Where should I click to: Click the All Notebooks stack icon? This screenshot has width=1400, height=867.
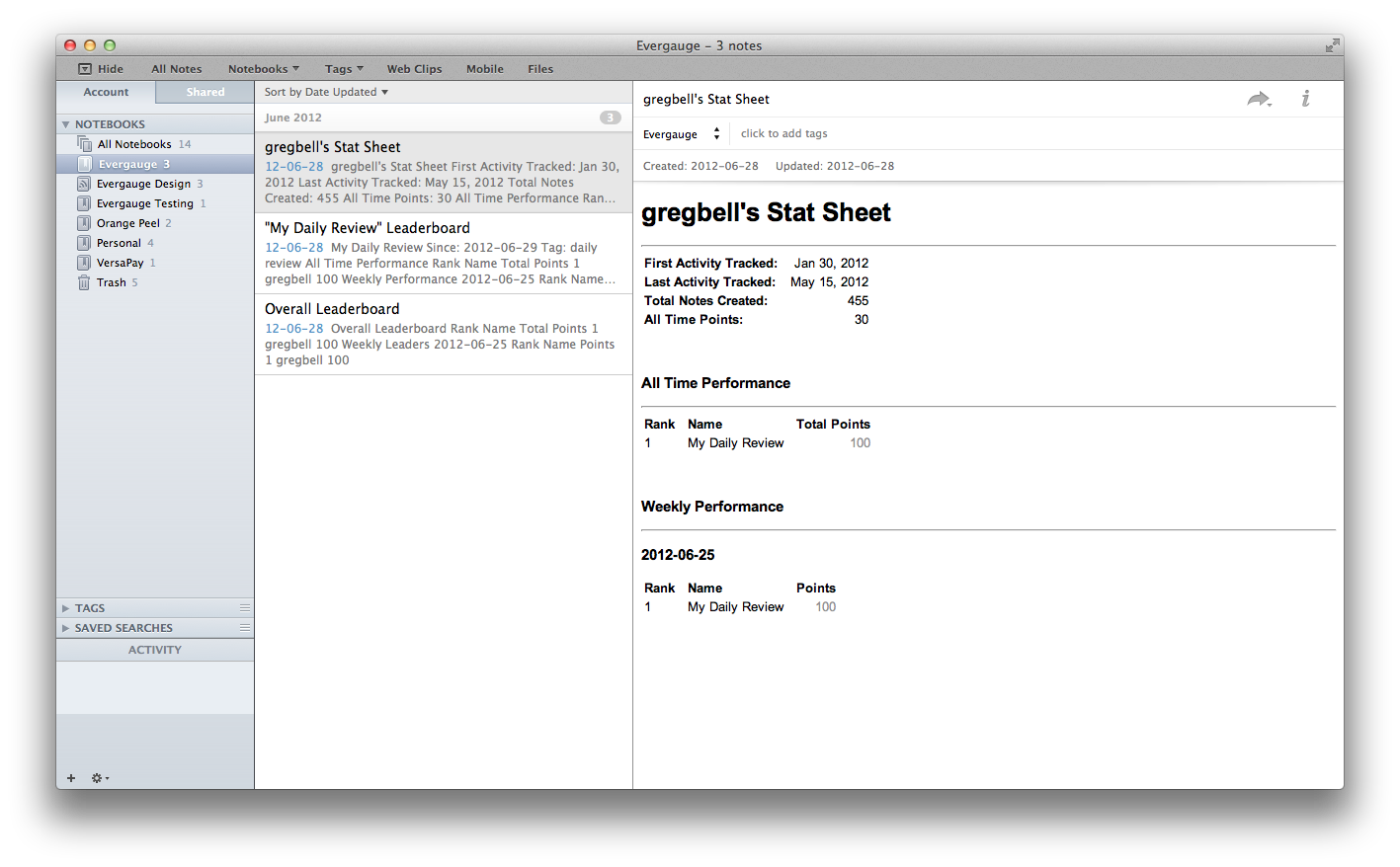(x=84, y=144)
